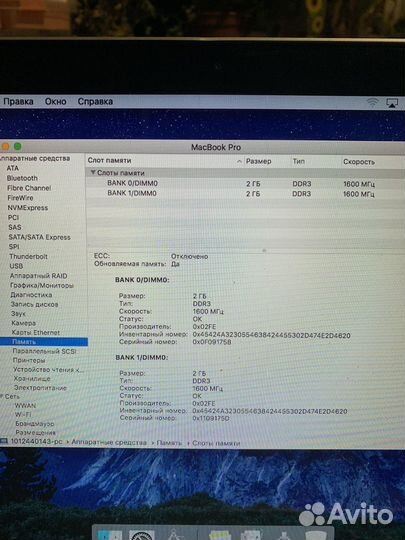Click the AirPlay display icon
The height and width of the screenshot is (540, 405).
[392, 103]
